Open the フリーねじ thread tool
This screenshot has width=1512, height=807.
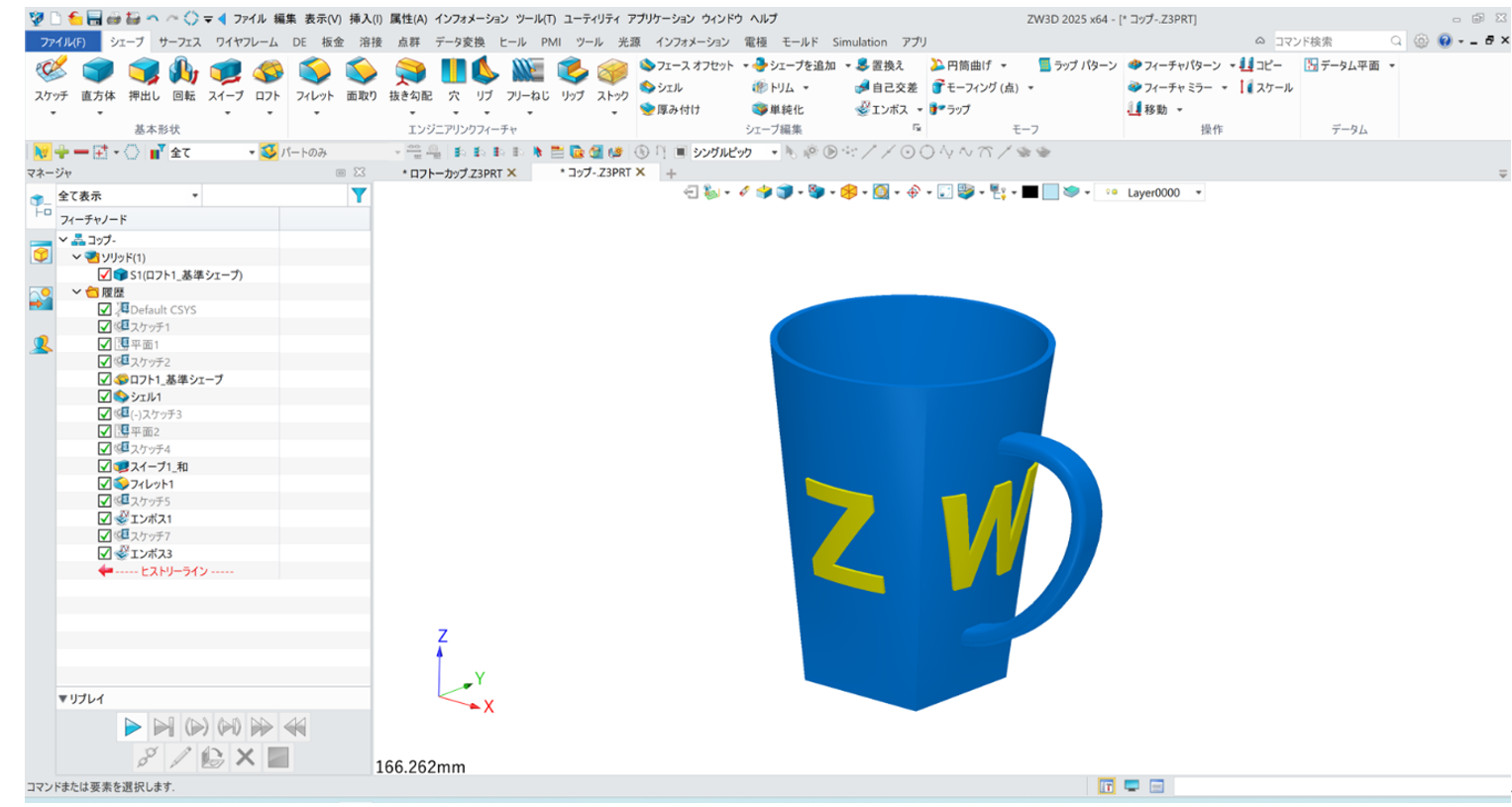(527, 79)
